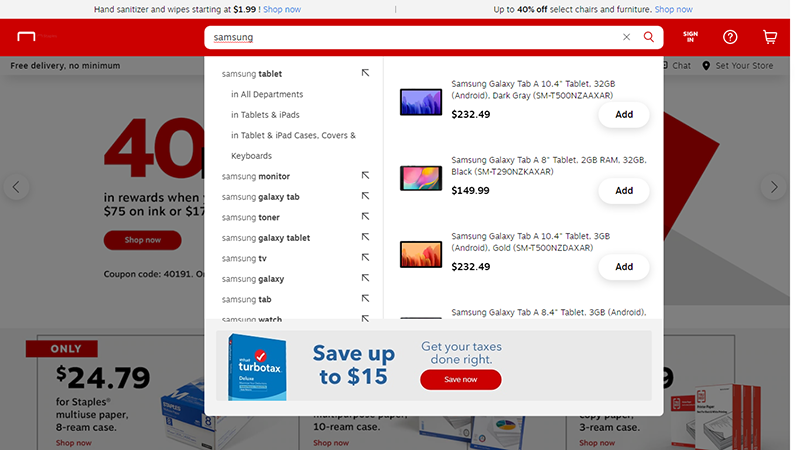Add $149.99 Galaxy Tab A 8" to cart
Image resolution: width=800 pixels, height=450 pixels.
[623, 191]
